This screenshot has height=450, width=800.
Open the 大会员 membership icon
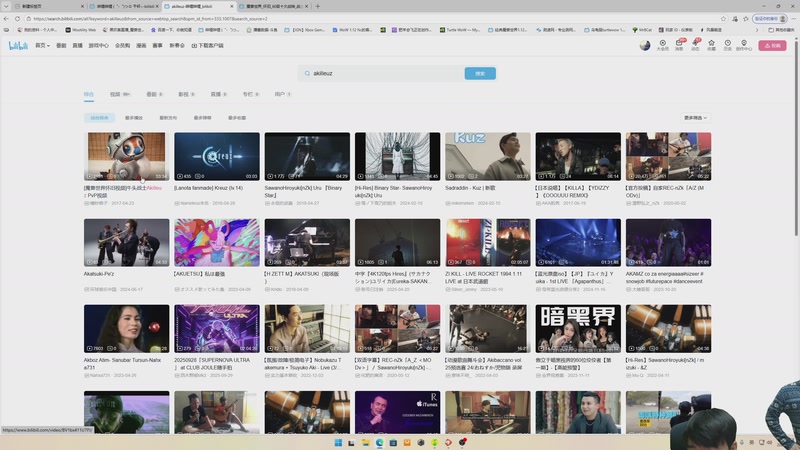click(662, 45)
